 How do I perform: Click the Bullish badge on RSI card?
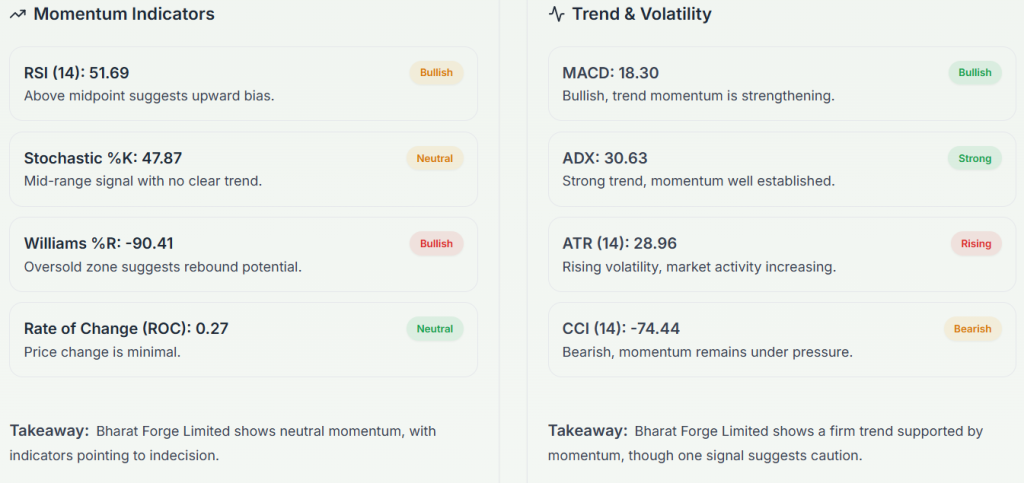[x=436, y=73]
